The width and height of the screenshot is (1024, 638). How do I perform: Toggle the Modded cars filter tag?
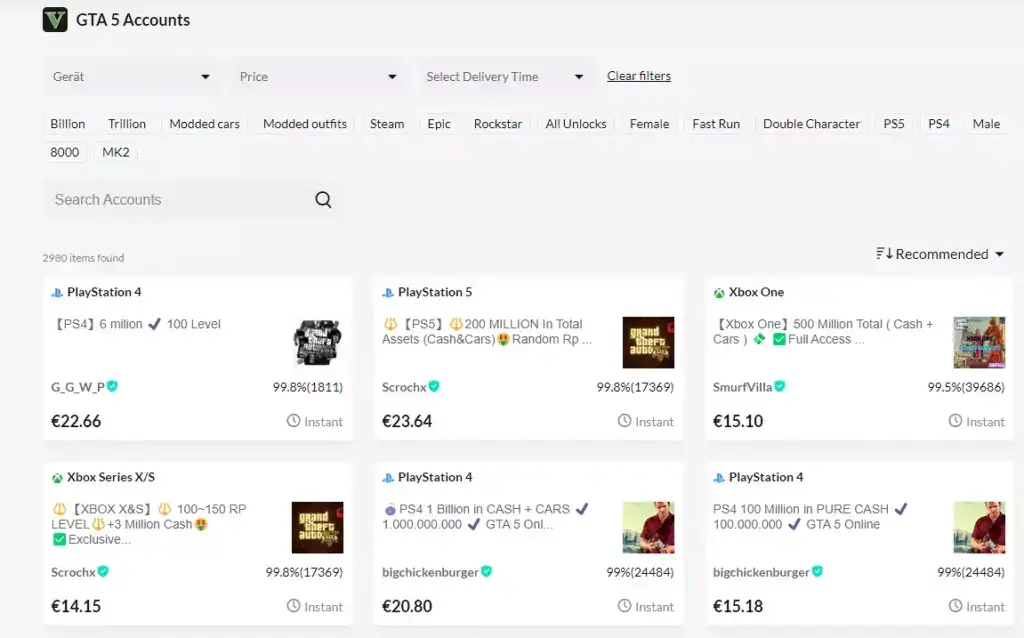(204, 124)
